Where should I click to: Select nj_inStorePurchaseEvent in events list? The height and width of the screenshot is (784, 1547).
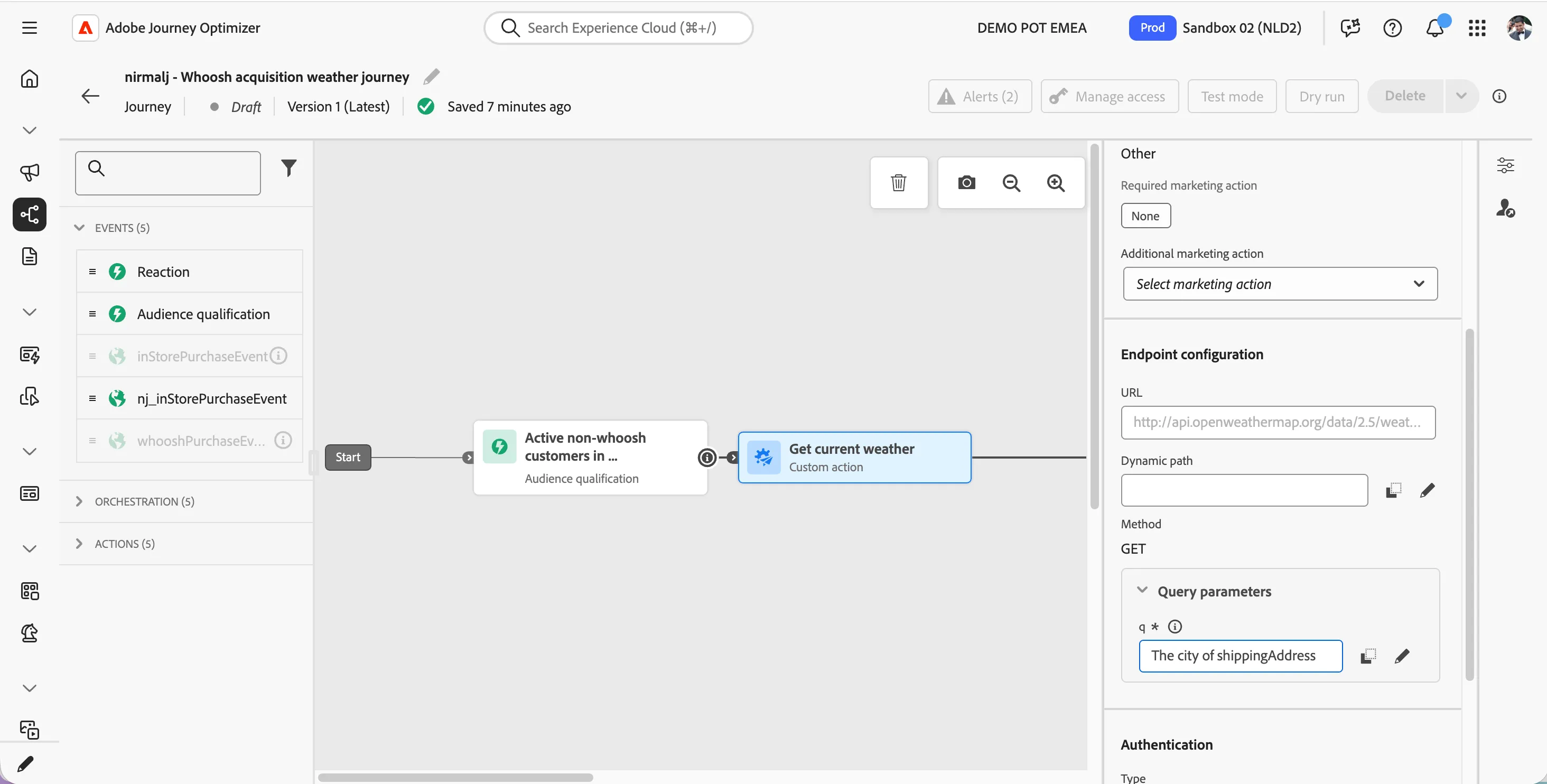(190, 398)
